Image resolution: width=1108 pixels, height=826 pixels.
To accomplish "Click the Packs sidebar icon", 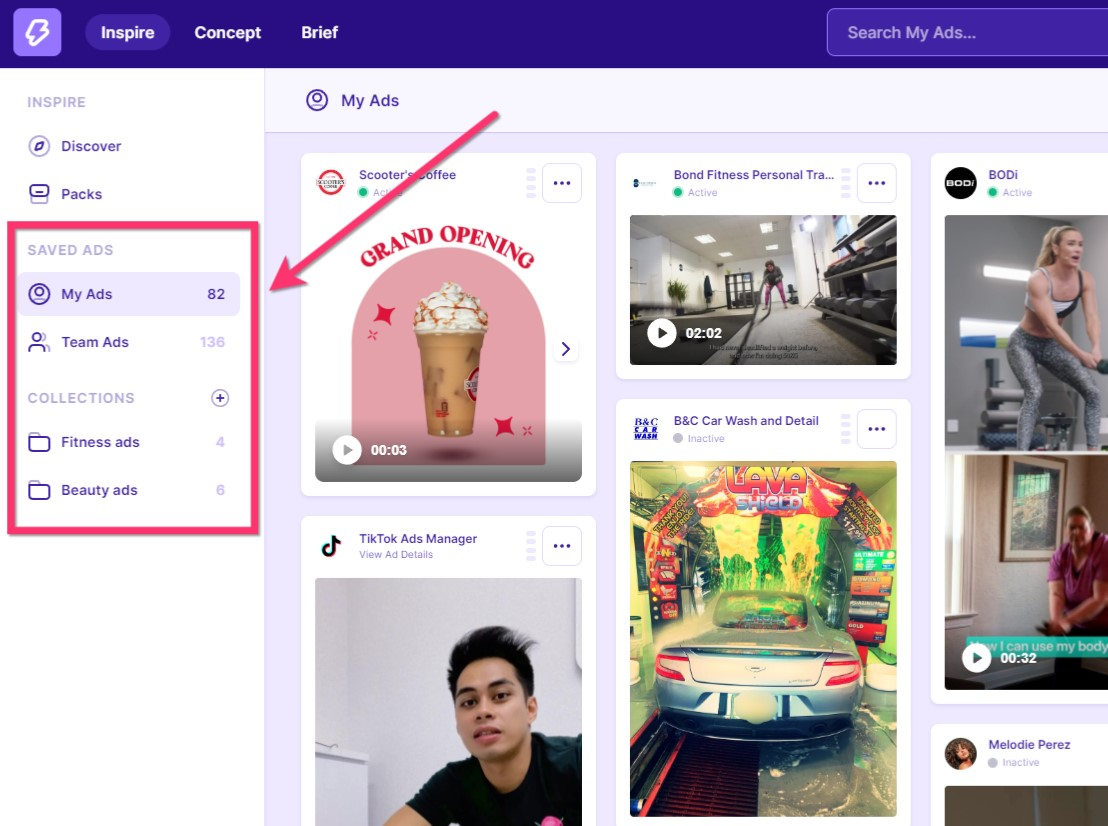I will pos(39,194).
